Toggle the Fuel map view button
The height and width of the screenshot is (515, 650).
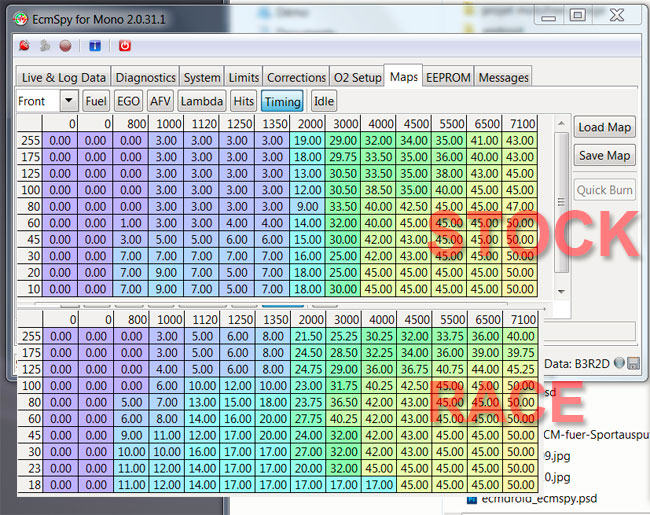click(x=96, y=101)
